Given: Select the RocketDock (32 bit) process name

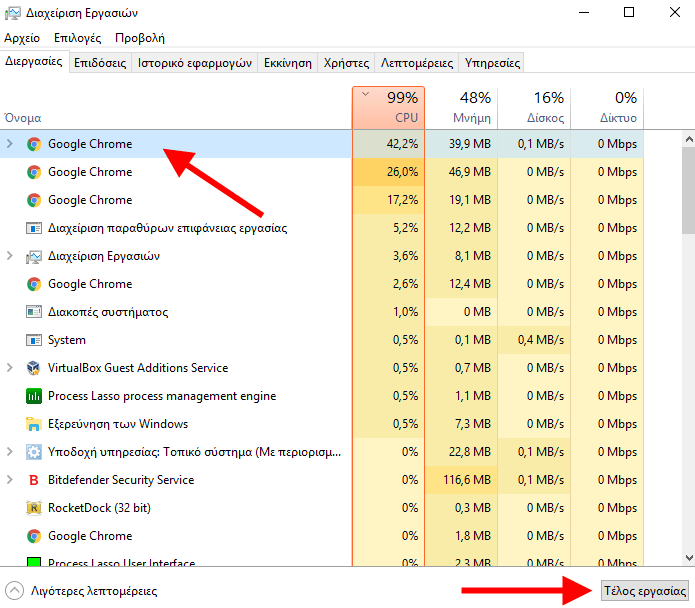Looking at the screenshot, I should coord(99,508).
